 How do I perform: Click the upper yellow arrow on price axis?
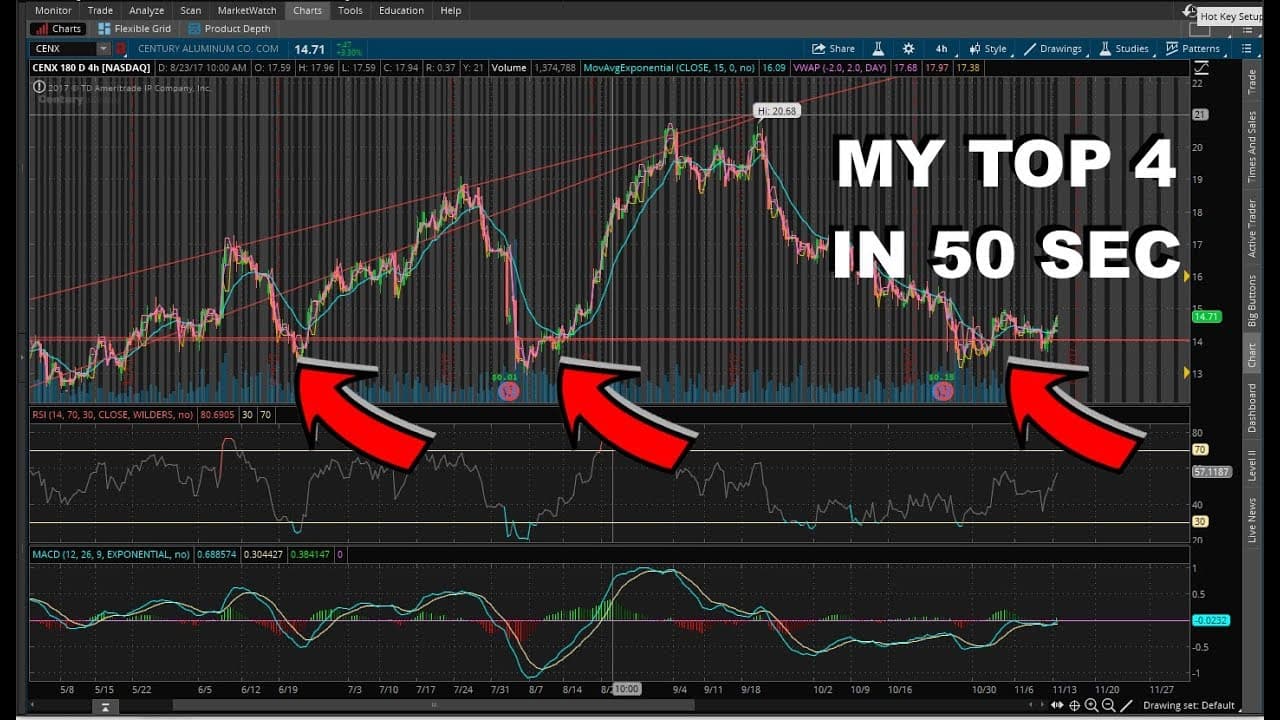[x=1187, y=275]
